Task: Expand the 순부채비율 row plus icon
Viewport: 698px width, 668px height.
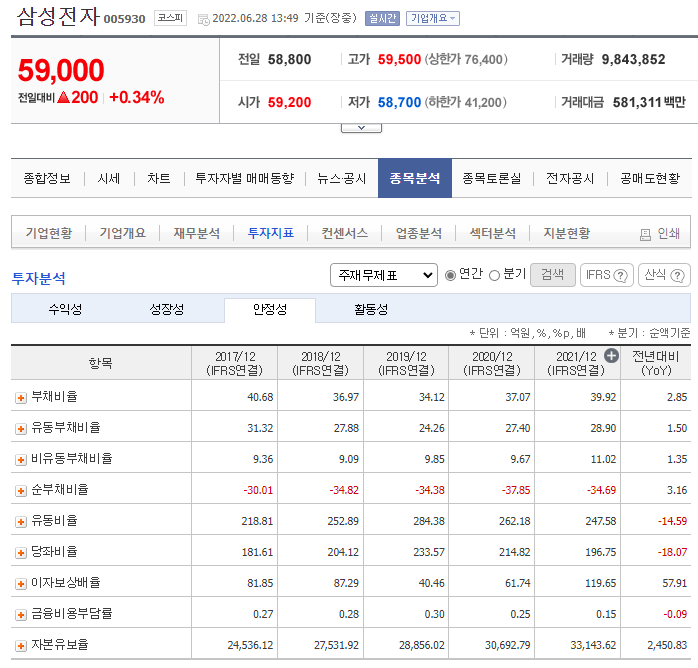Action: click(20, 491)
